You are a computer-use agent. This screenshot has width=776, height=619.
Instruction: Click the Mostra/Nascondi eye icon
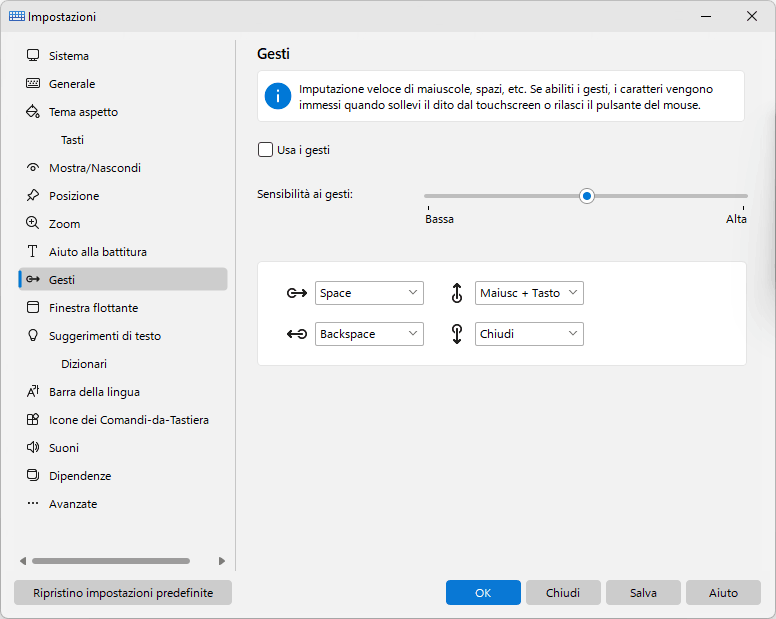tap(33, 167)
